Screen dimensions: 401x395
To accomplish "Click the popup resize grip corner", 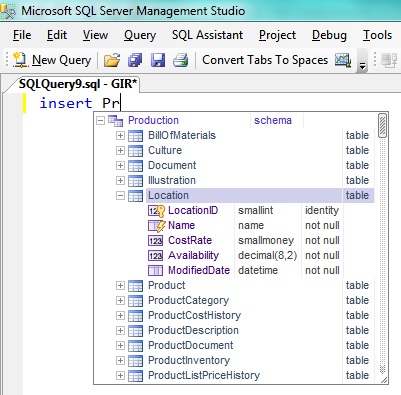I will [384, 380].
